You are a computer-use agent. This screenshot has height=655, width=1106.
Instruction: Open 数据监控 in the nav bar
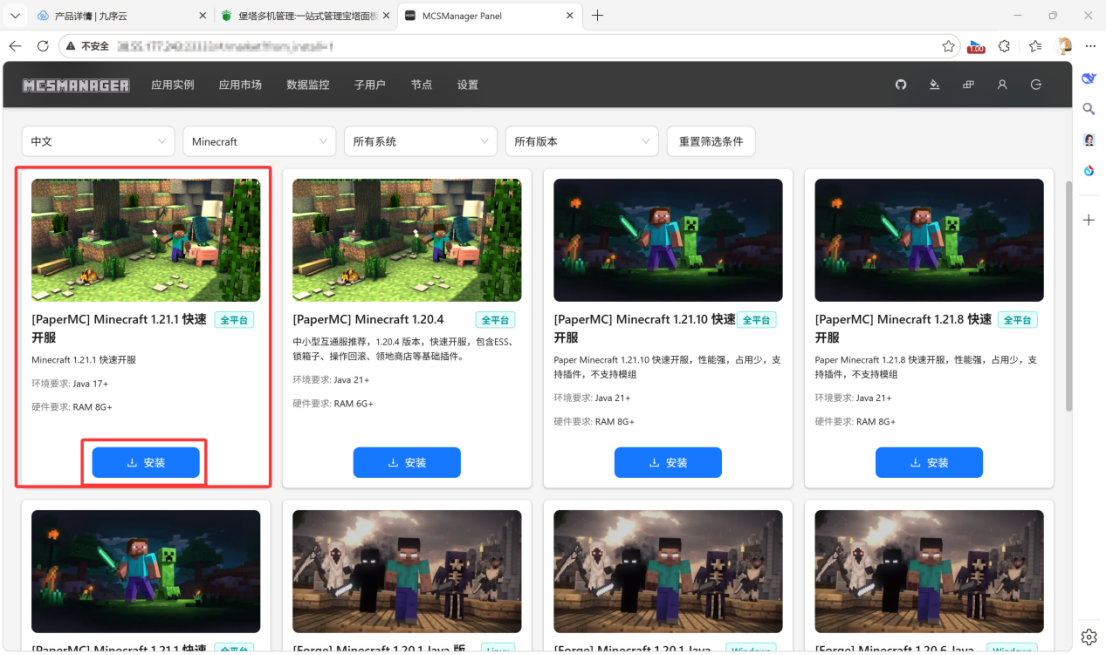308,85
